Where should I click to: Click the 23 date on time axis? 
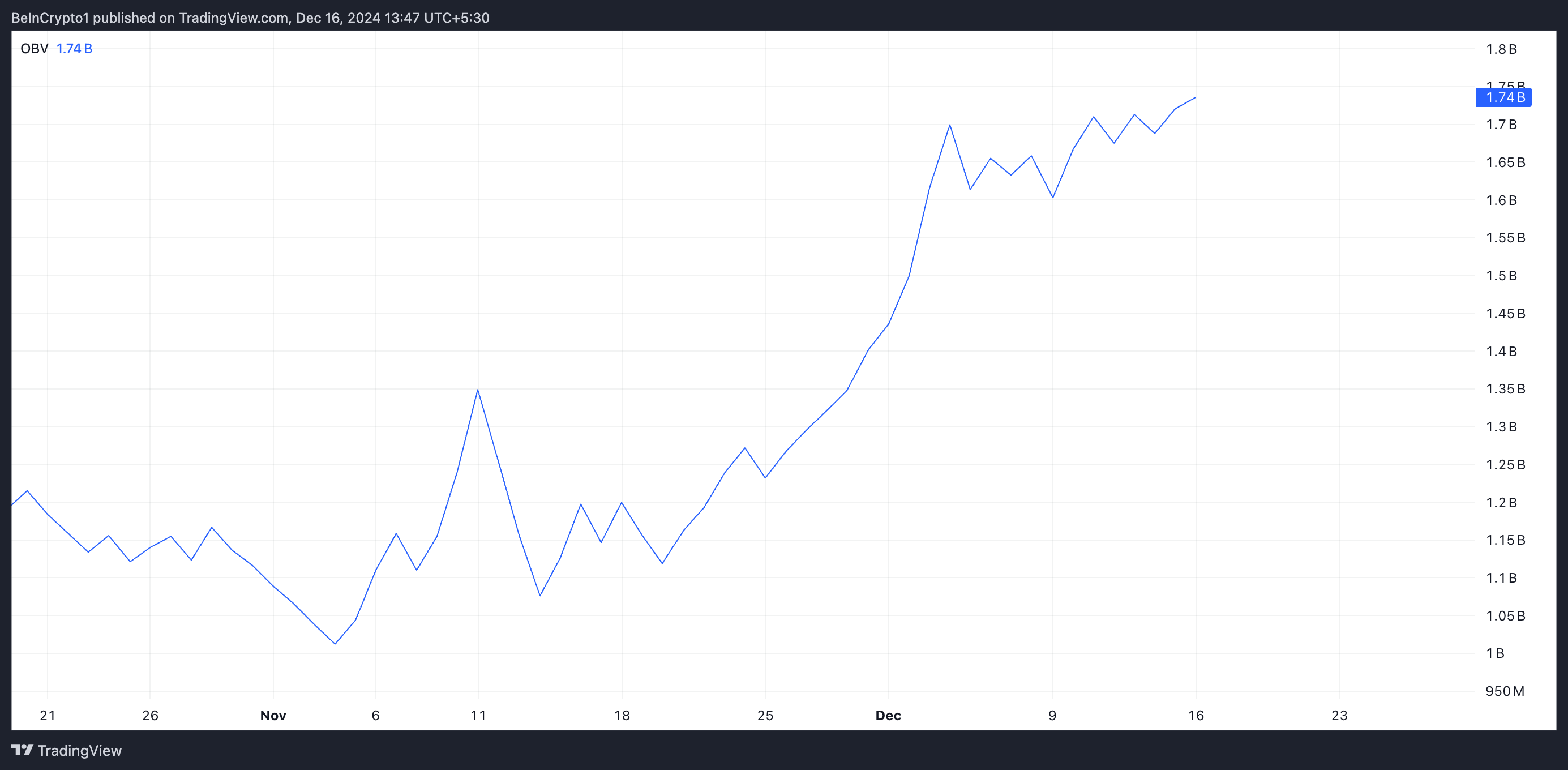pyautogui.click(x=1339, y=715)
